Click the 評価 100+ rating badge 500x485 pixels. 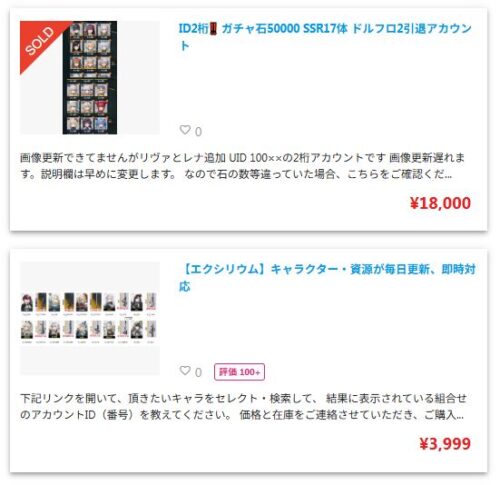tap(239, 372)
